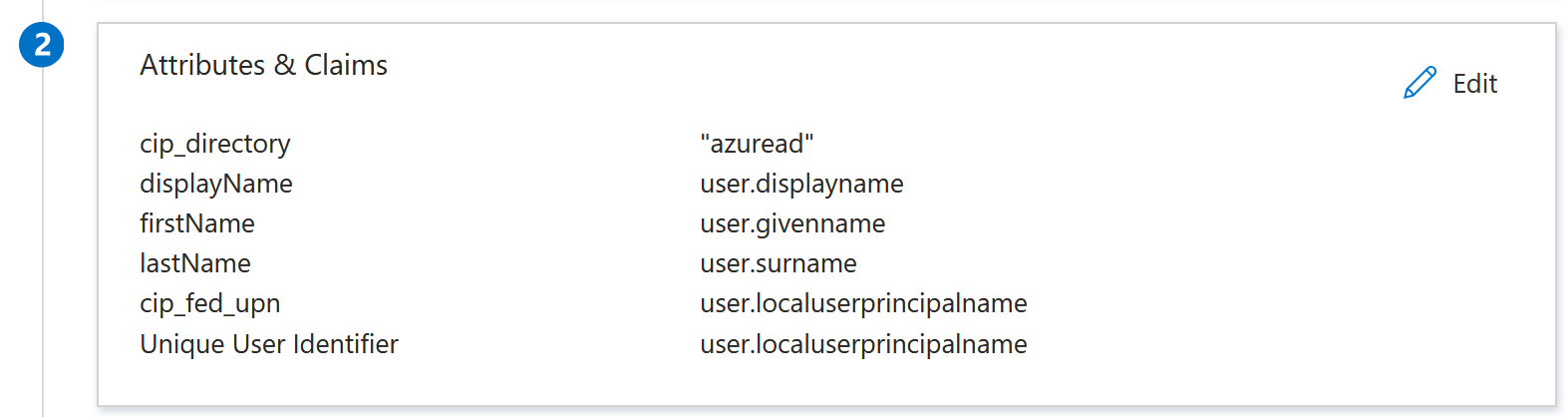The width and height of the screenshot is (1568, 417).
Task: Click the ampersand in the card heading
Action: click(285, 65)
